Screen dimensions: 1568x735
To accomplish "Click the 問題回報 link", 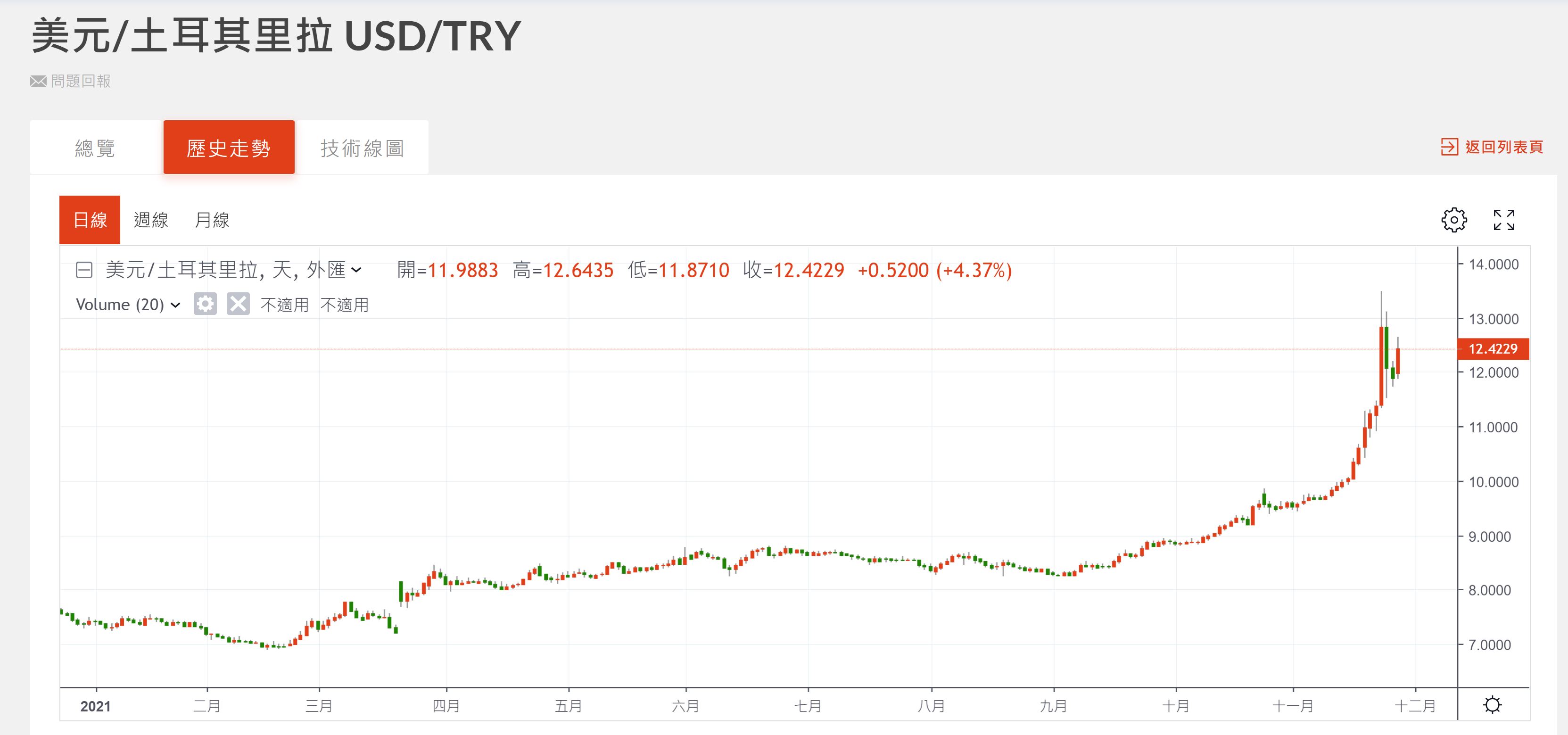I will pyautogui.click(x=80, y=81).
